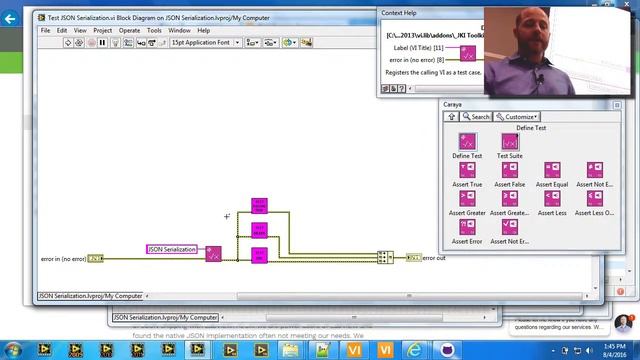Open the Help menu
The height and width of the screenshot is (360, 640).
(x=203, y=31)
